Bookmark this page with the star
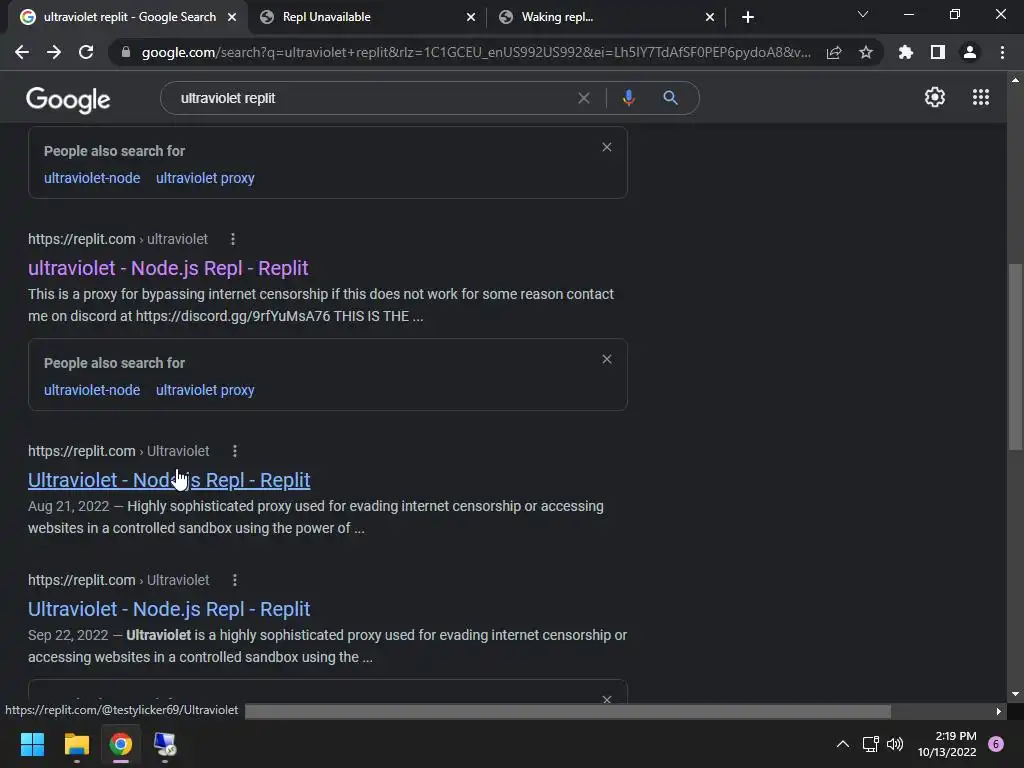This screenshot has width=1024, height=768. click(866, 52)
